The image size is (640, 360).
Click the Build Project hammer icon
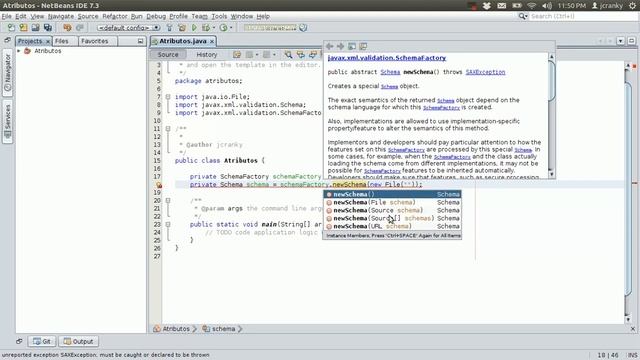coord(170,28)
